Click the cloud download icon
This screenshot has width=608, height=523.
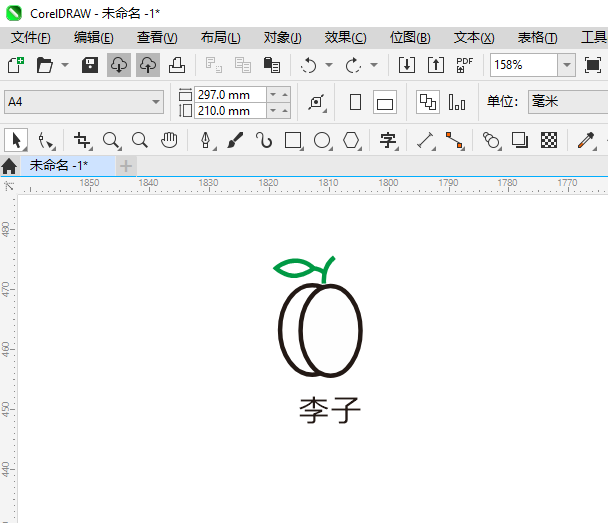(x=119, y=65)
